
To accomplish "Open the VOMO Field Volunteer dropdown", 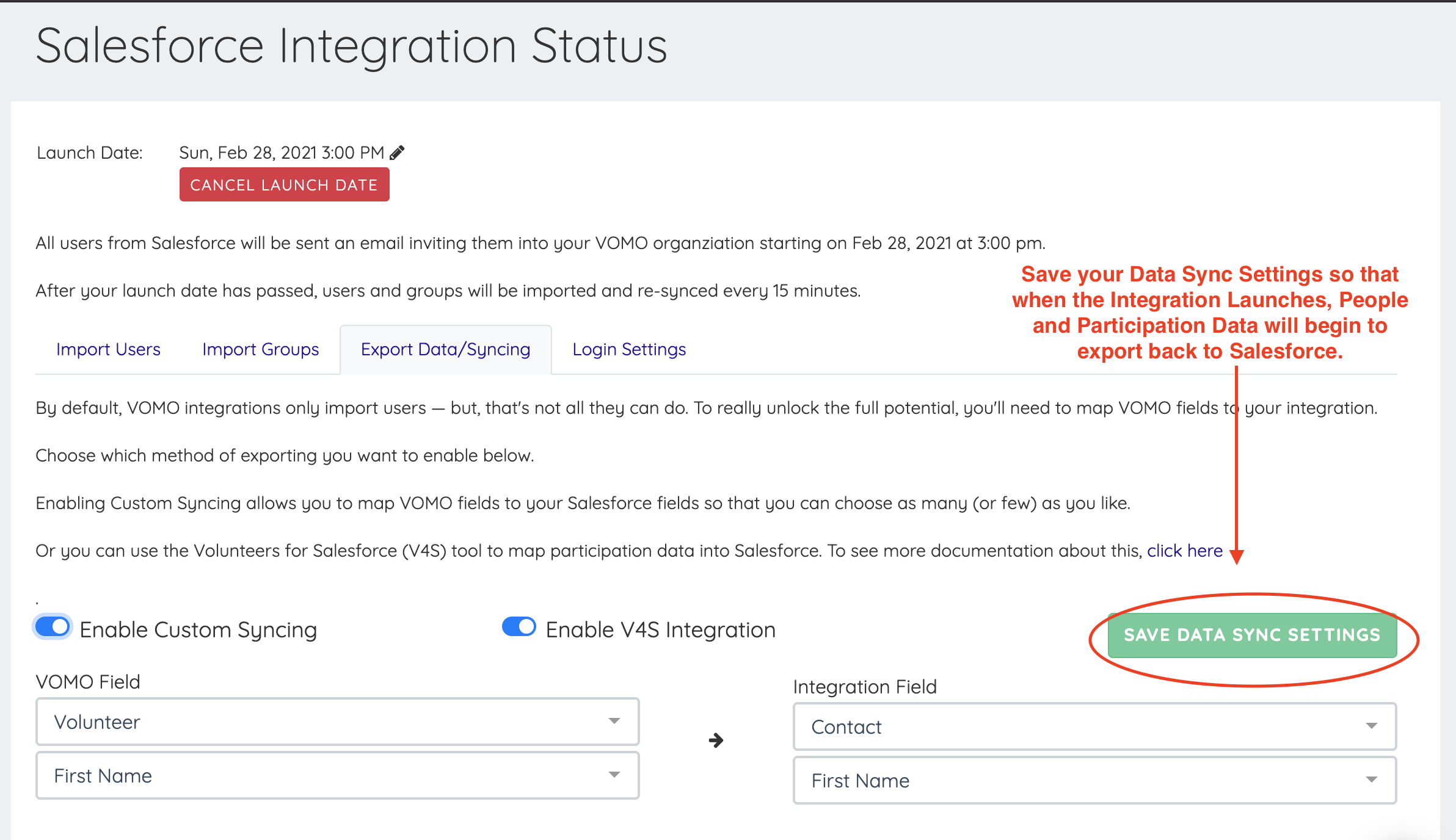I will click(x=337, y=722).
